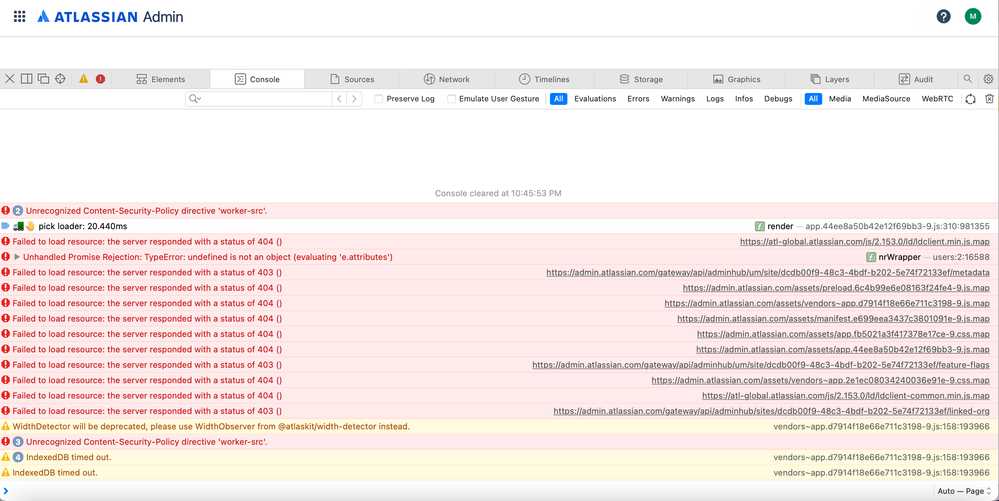Switch to the Storage tab
999x501 pixels.
click(642, 79)
